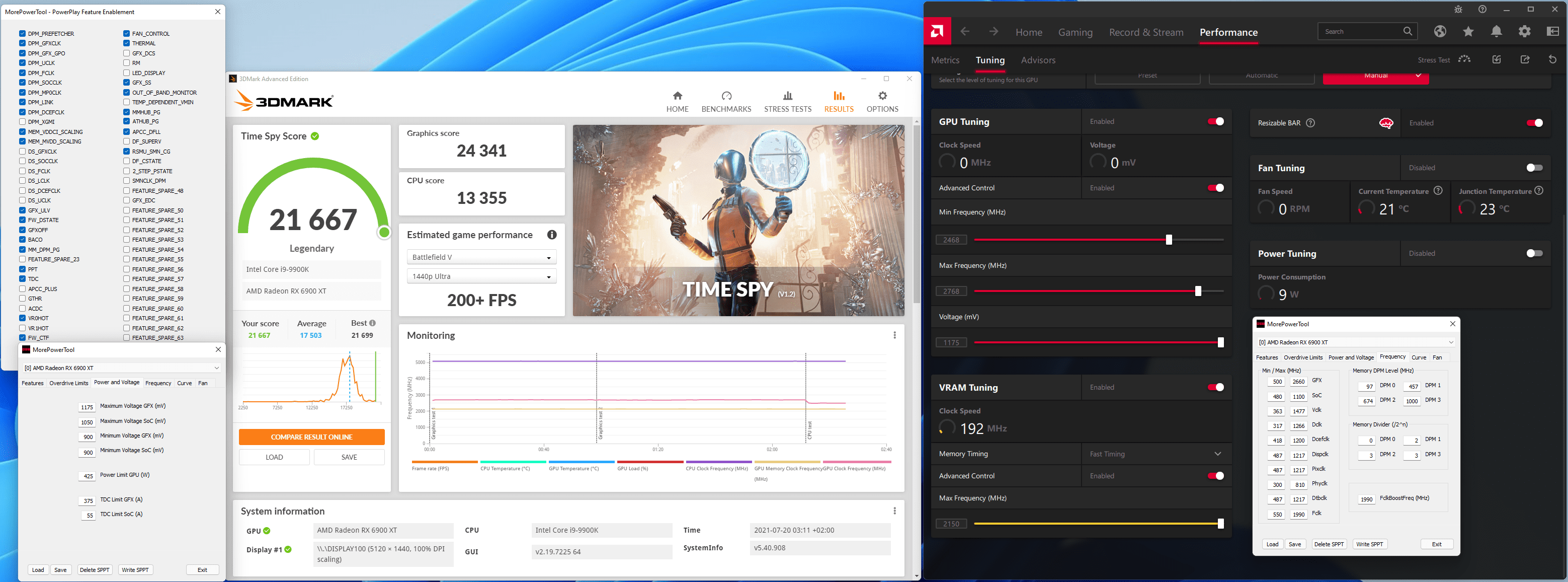Image resolution: width=1568 pixels, height=582 pixels.
Task: Expand the Battlefield V game dropdown
Action: [481, 257]
